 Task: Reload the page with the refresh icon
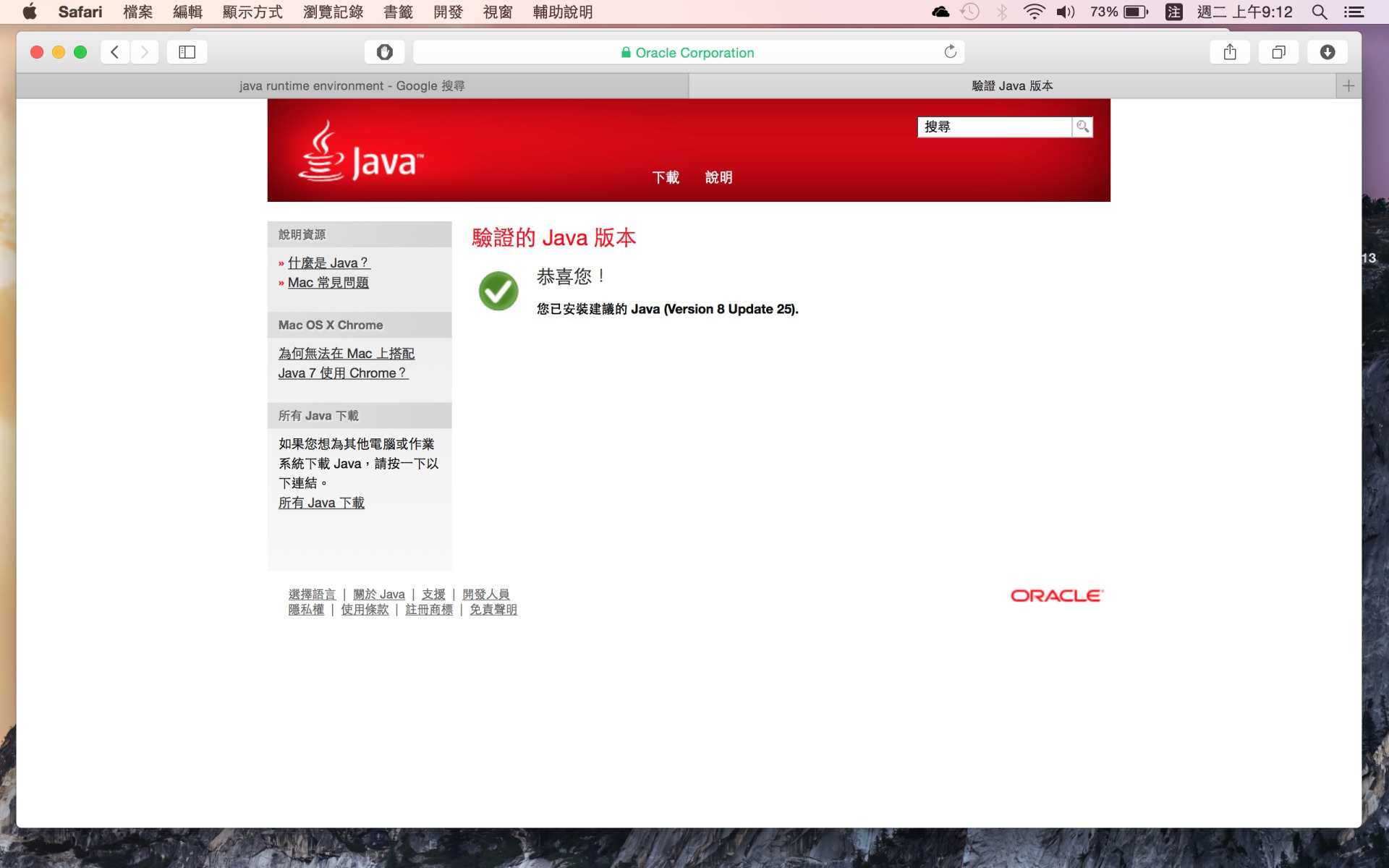click(x=950, y=52)
